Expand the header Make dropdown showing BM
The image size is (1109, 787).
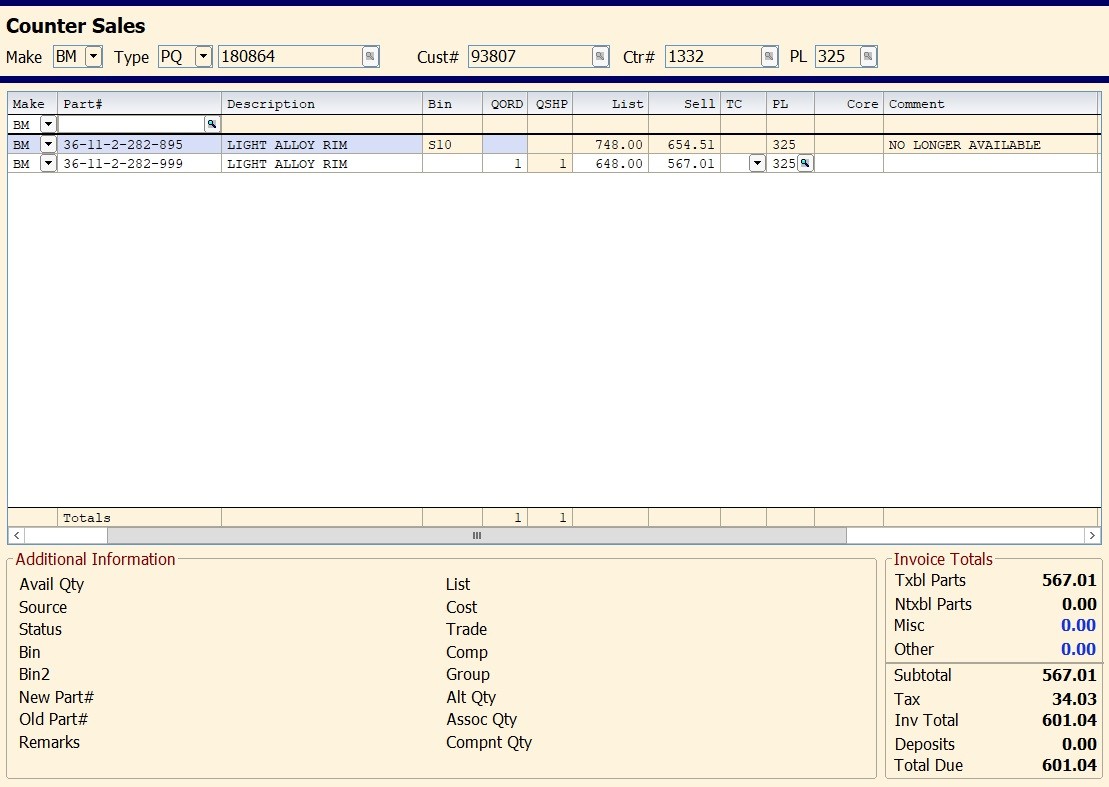[94, 57]
